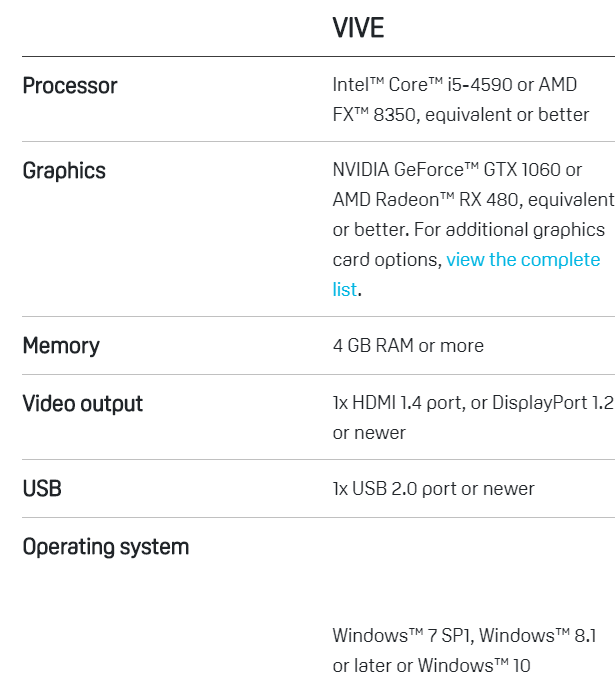
Task: Click the Intel Core i5-4590 processor text
Action: [x=421, y=85]
